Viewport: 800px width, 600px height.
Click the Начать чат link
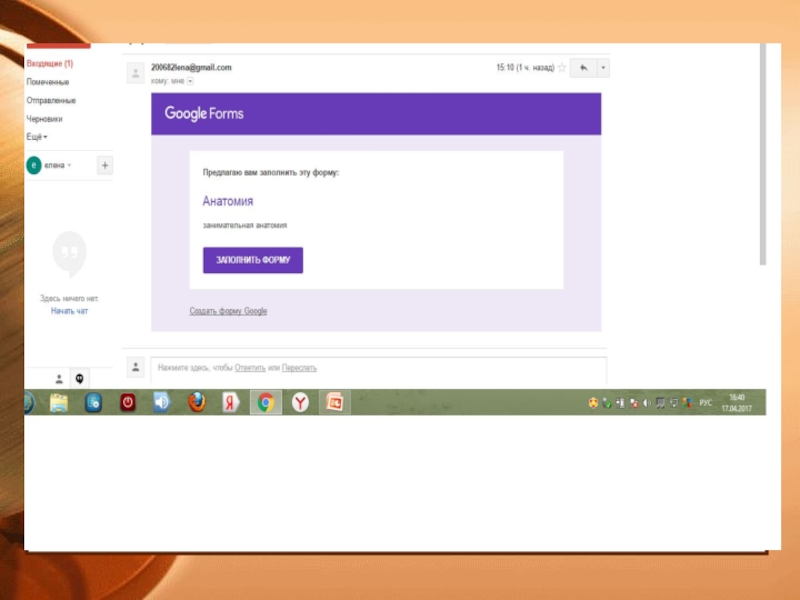(69, 311)
